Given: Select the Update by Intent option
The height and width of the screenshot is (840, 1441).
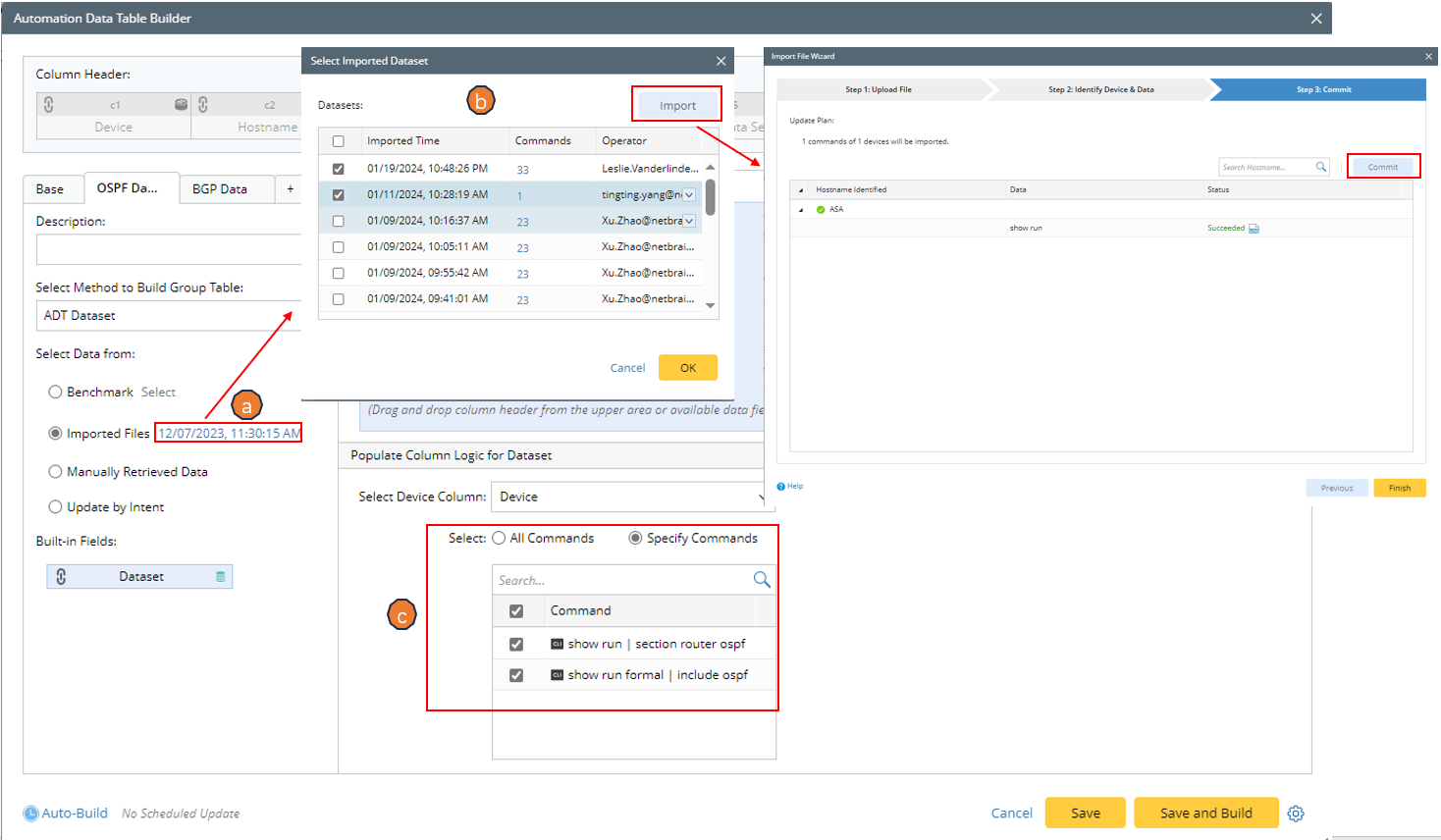Looking at the screenshot, I should point(56,507).
